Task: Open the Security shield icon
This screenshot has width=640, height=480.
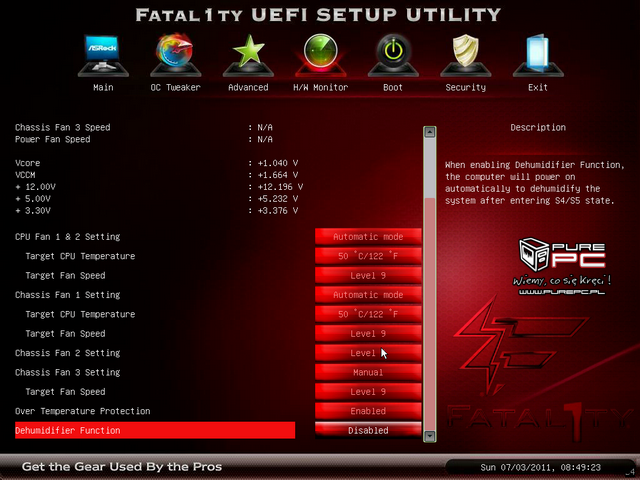Action: point(466,55)
